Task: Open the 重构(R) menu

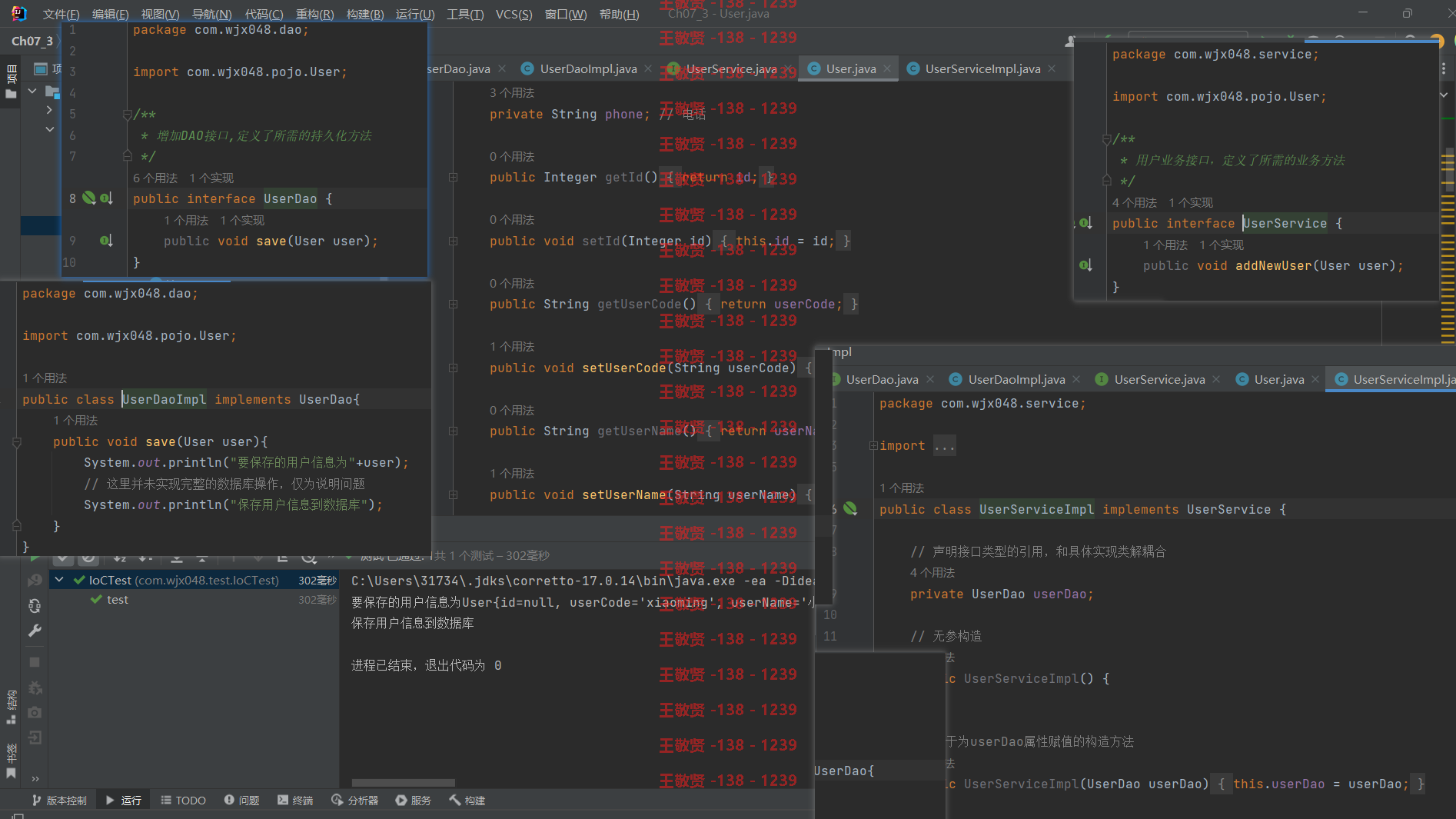Action: [314, 14]
